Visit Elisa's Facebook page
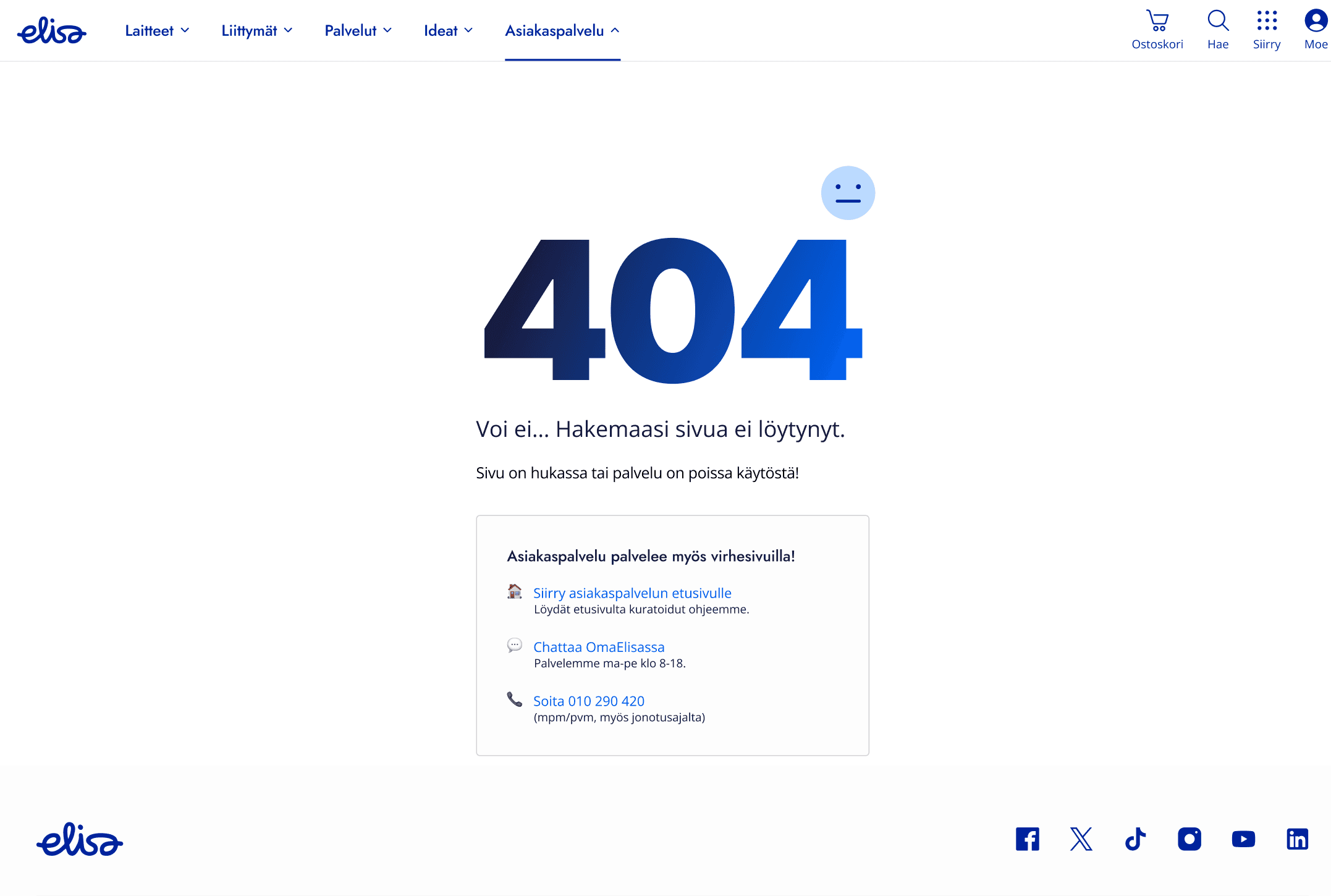Image resolution: width=1331 pixels, height=896 pixels. point(1028,839)
